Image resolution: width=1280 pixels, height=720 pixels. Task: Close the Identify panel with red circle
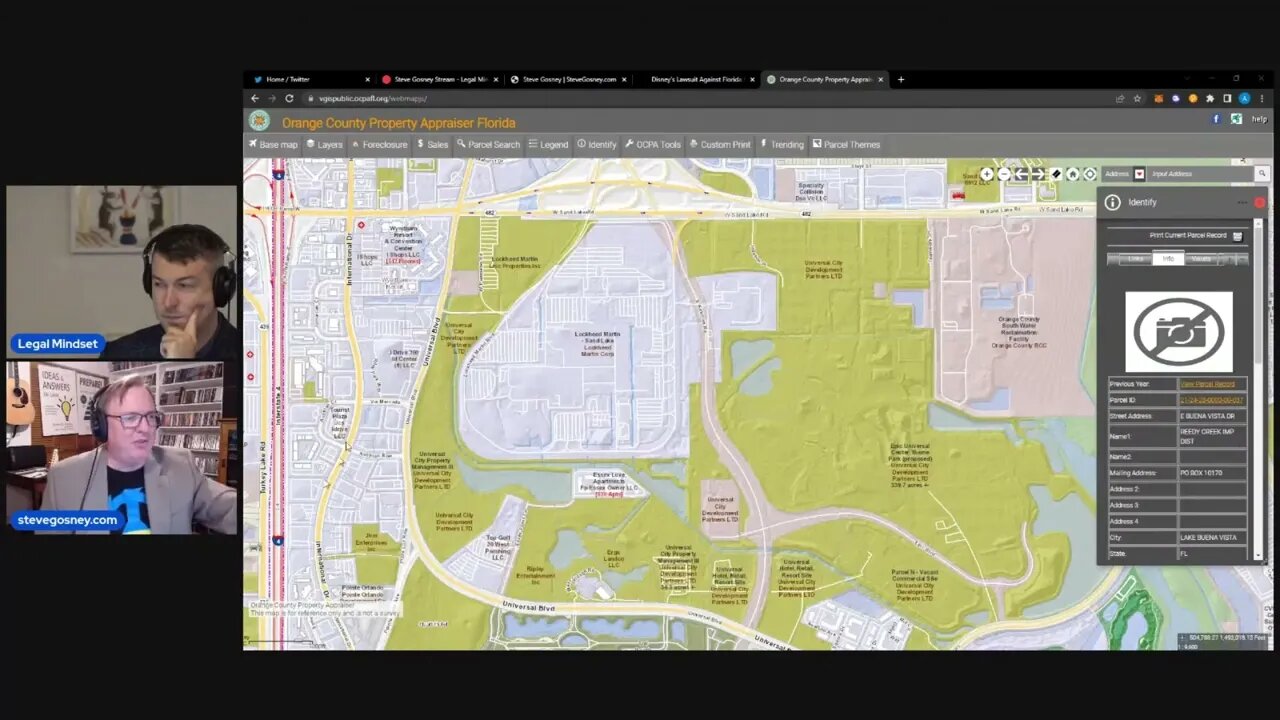click(x=1259, y=202)
